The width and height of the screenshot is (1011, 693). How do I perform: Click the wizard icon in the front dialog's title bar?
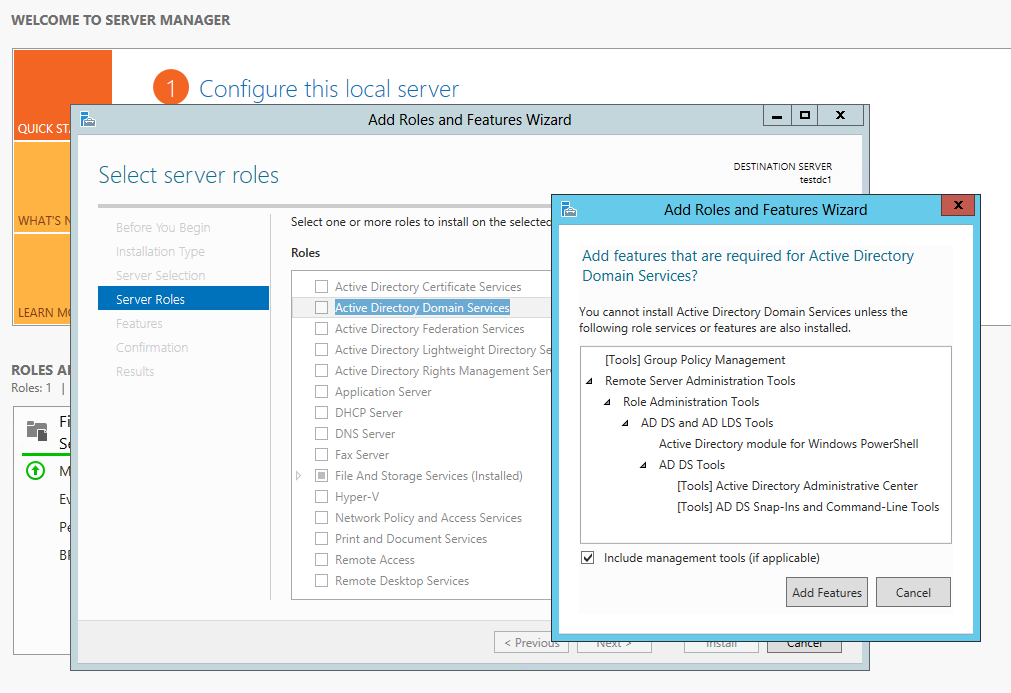569,210
